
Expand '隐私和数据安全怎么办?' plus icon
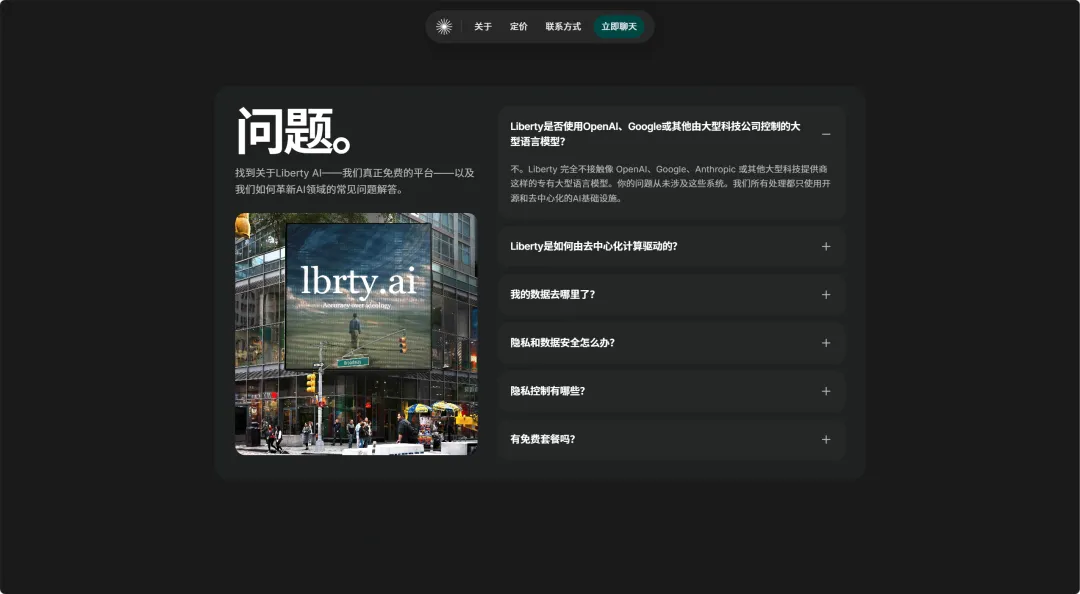(826, 343)
